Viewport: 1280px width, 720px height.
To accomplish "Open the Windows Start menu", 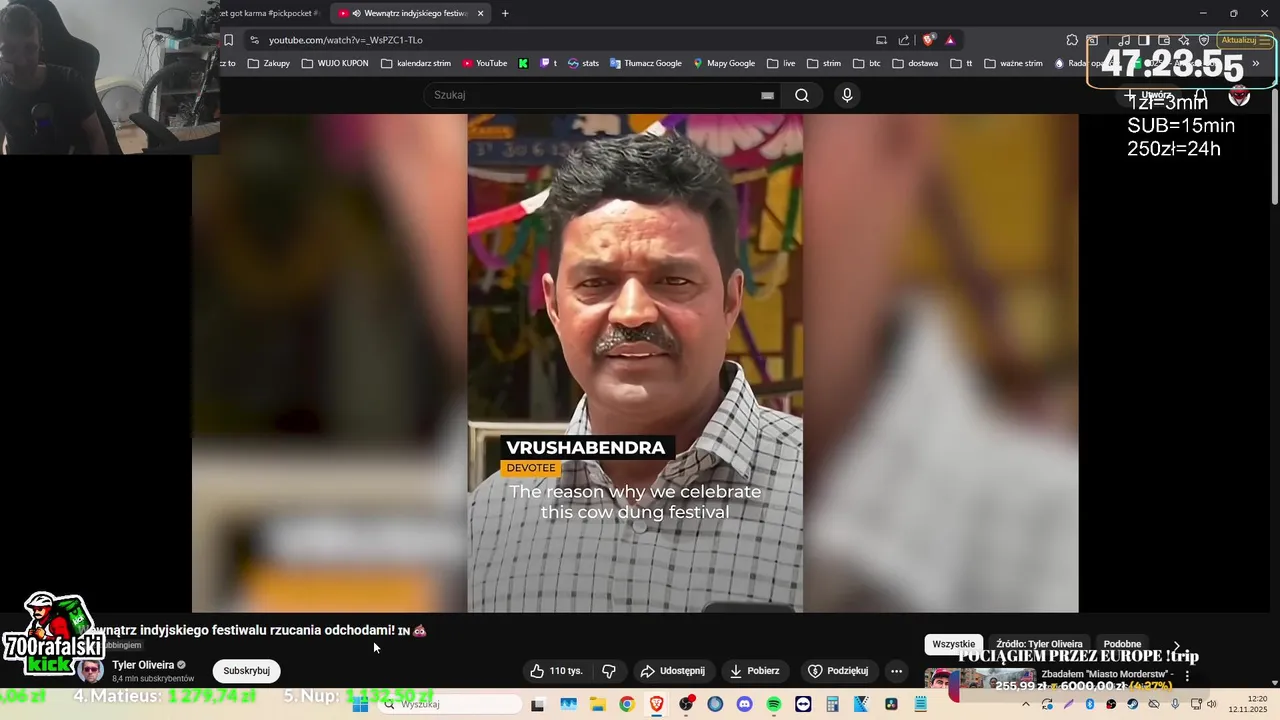I will pos(360,704).
